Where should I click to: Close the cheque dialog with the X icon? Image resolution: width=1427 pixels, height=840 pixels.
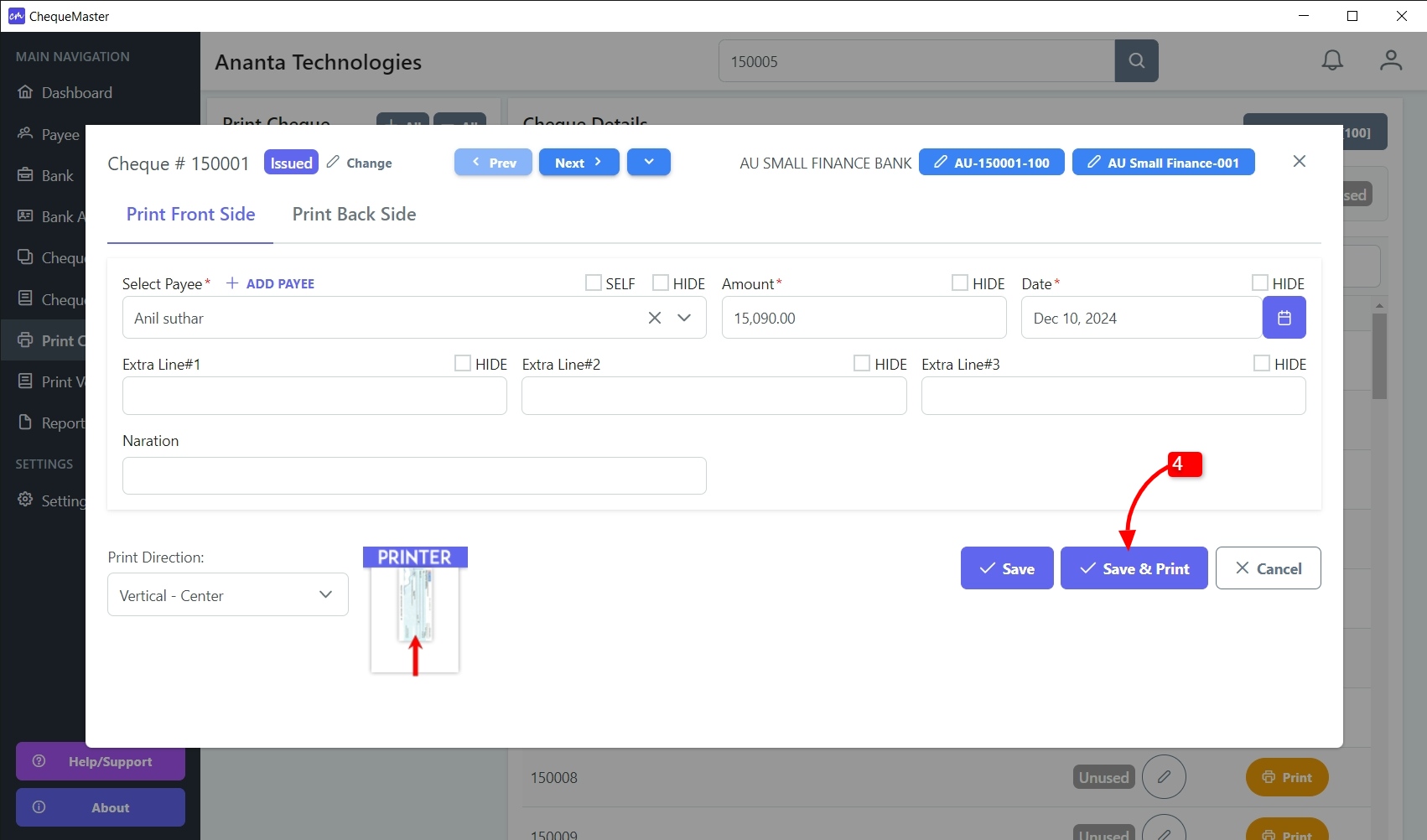[x=1299, y=161]
